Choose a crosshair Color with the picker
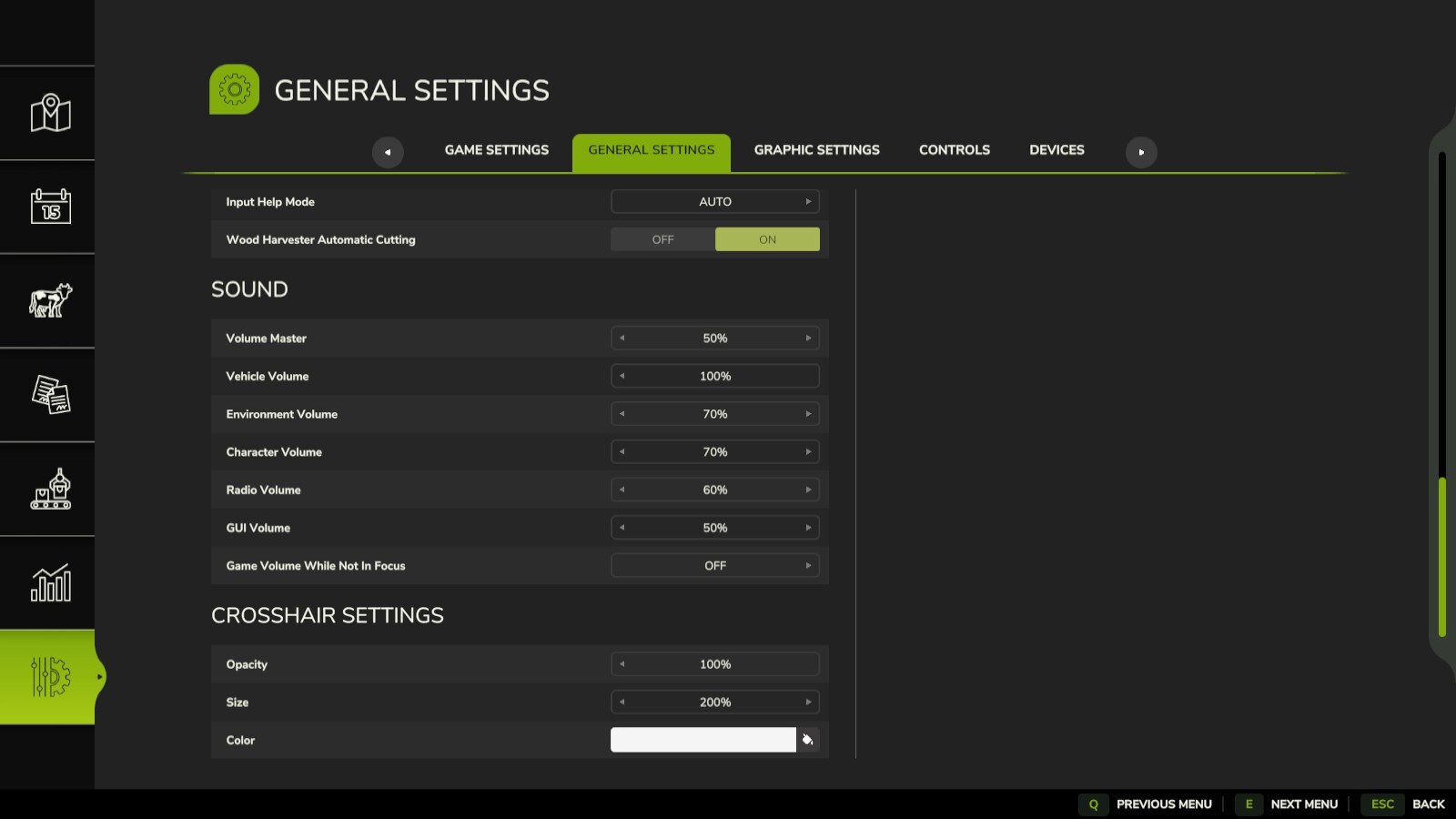Screen dimensions: 1456x819 [x=808, y=740]
